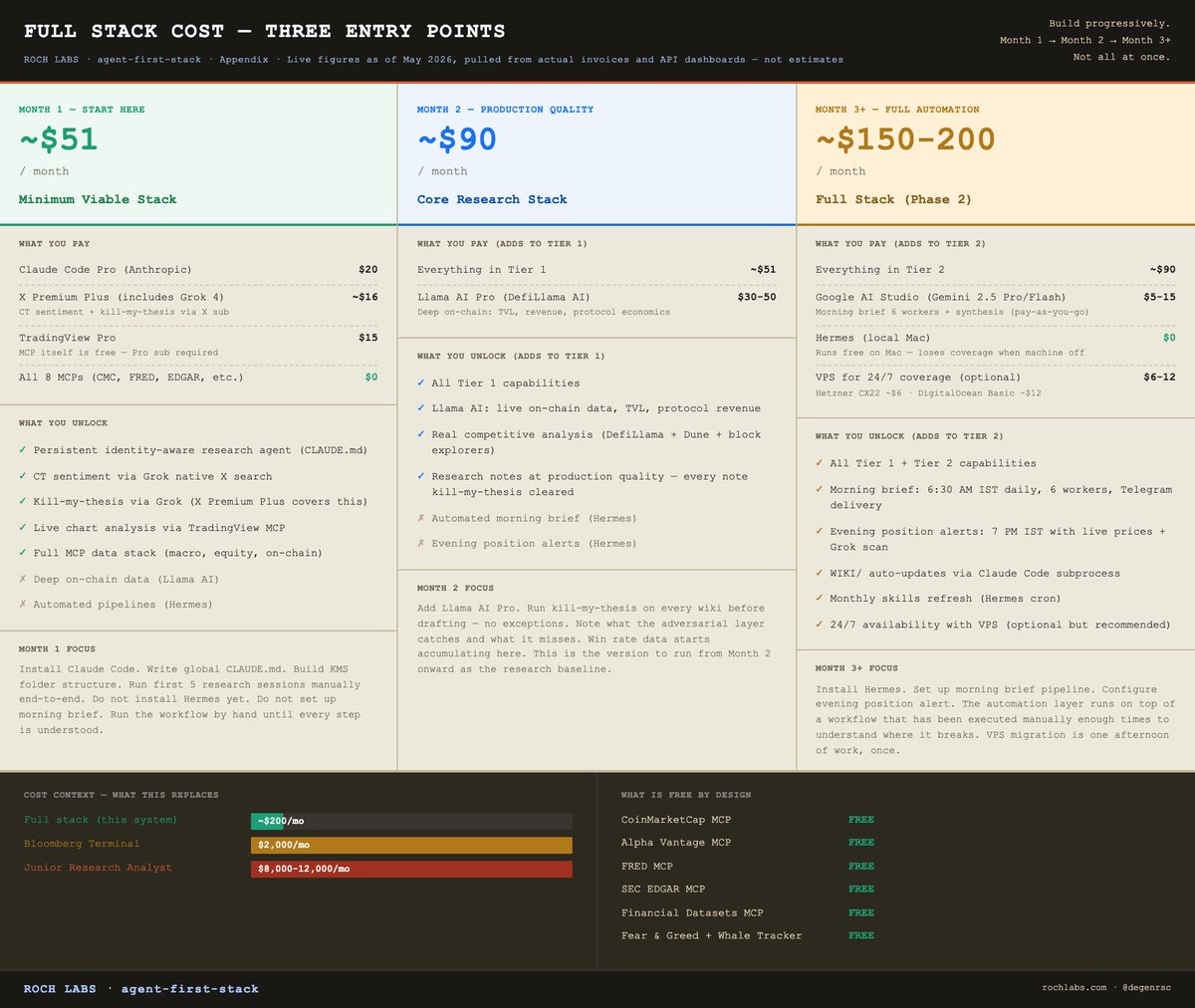This screenshot has height=1008, width=1195.
Task: Click the 'Fear & Greed + Whale Tracker' row
Action: coord(748,935)
